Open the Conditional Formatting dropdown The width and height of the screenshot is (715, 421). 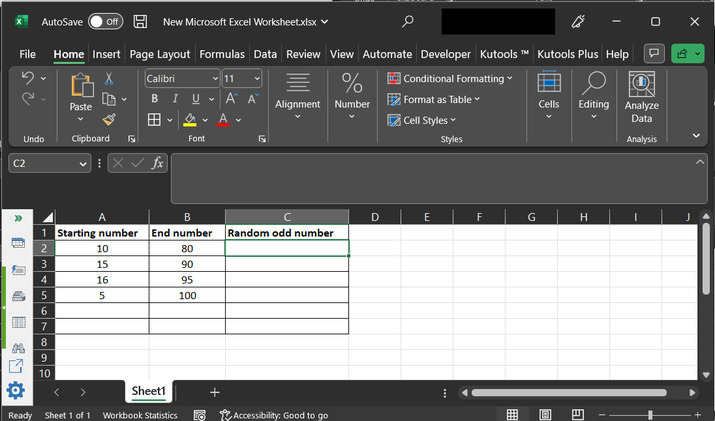450,78
